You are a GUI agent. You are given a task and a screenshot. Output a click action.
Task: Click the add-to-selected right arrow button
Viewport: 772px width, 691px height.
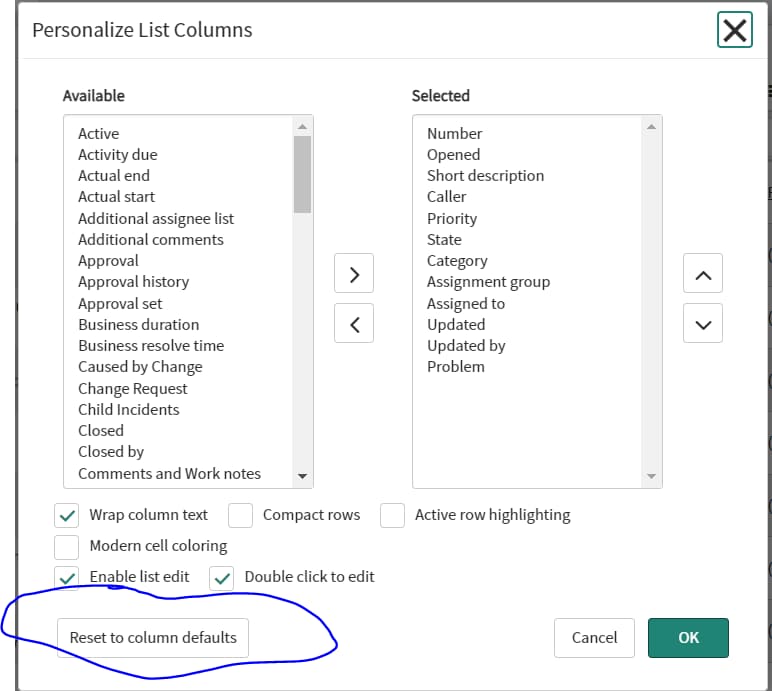[354, 273]
